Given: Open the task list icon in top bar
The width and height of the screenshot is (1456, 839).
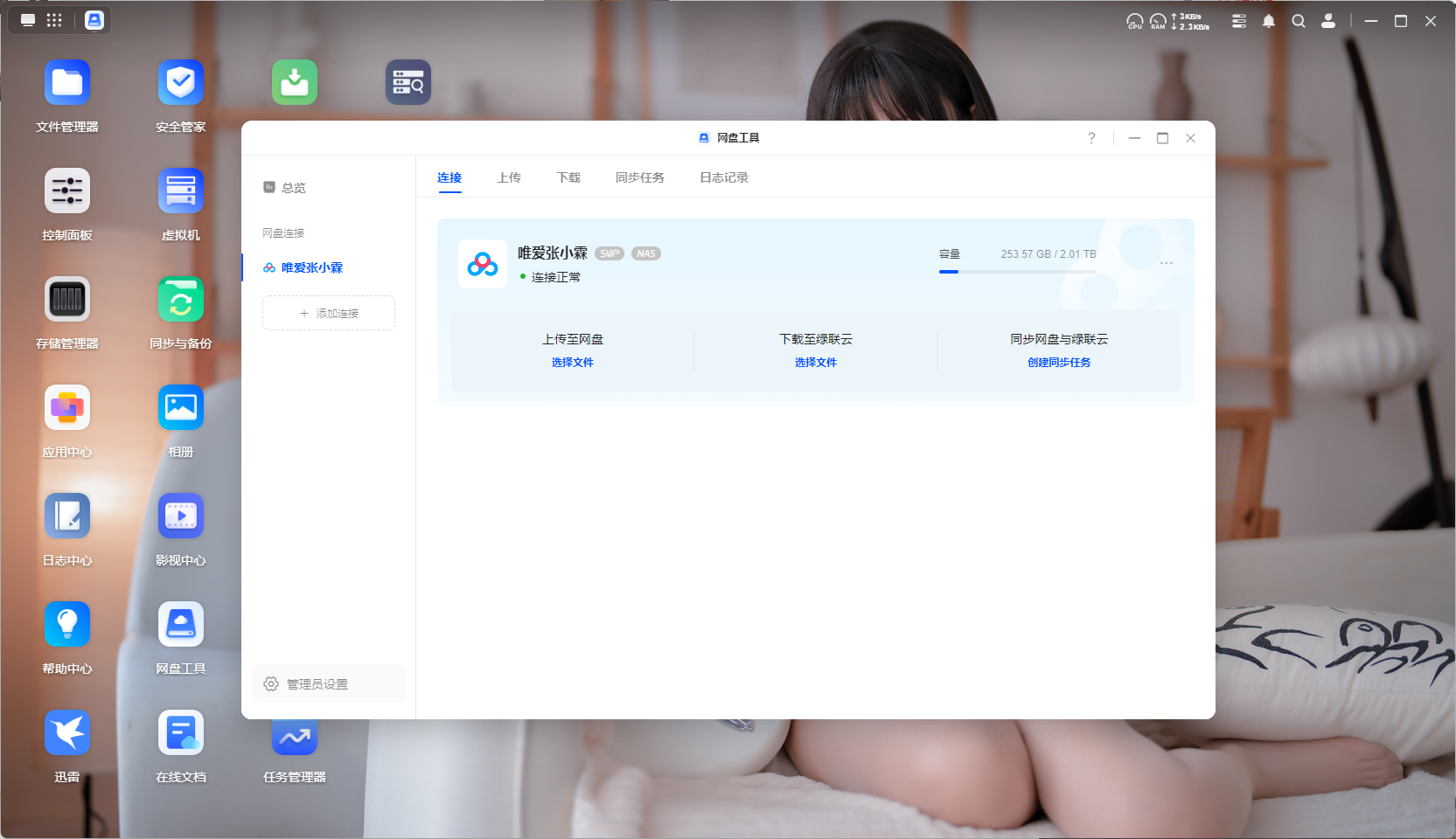Looking at the screenshot, I should coord(1239,21).
